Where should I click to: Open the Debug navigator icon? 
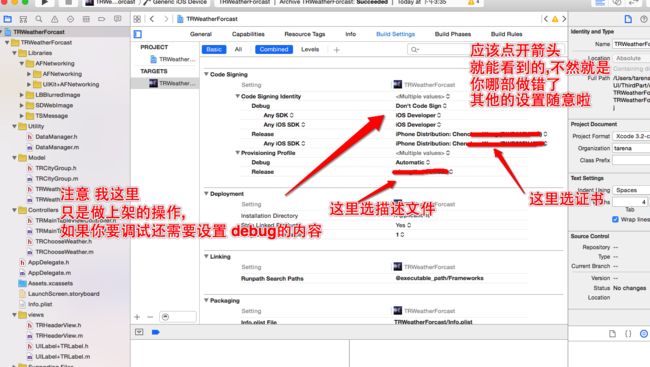point(86,19)
